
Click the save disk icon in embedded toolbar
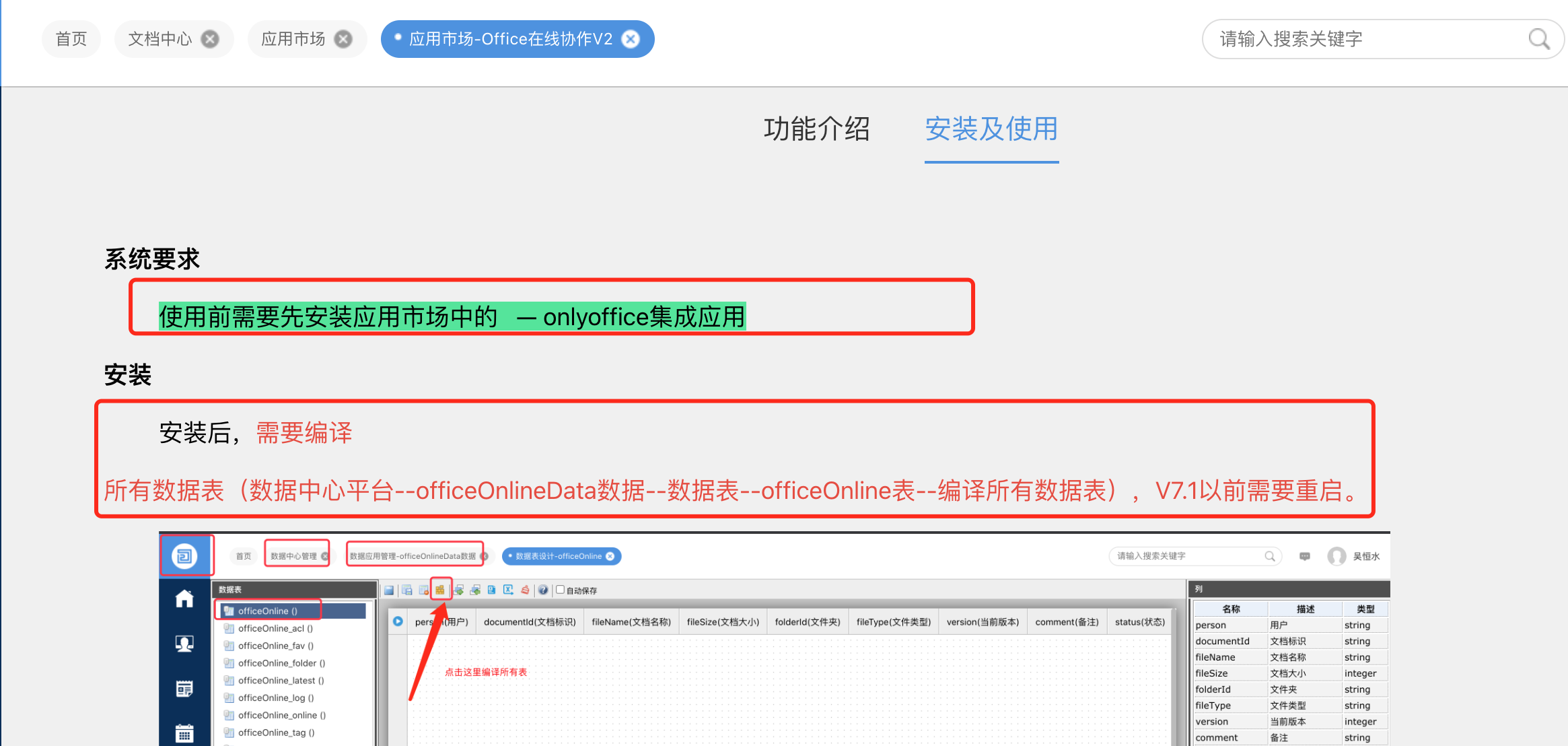click(389, 590)
